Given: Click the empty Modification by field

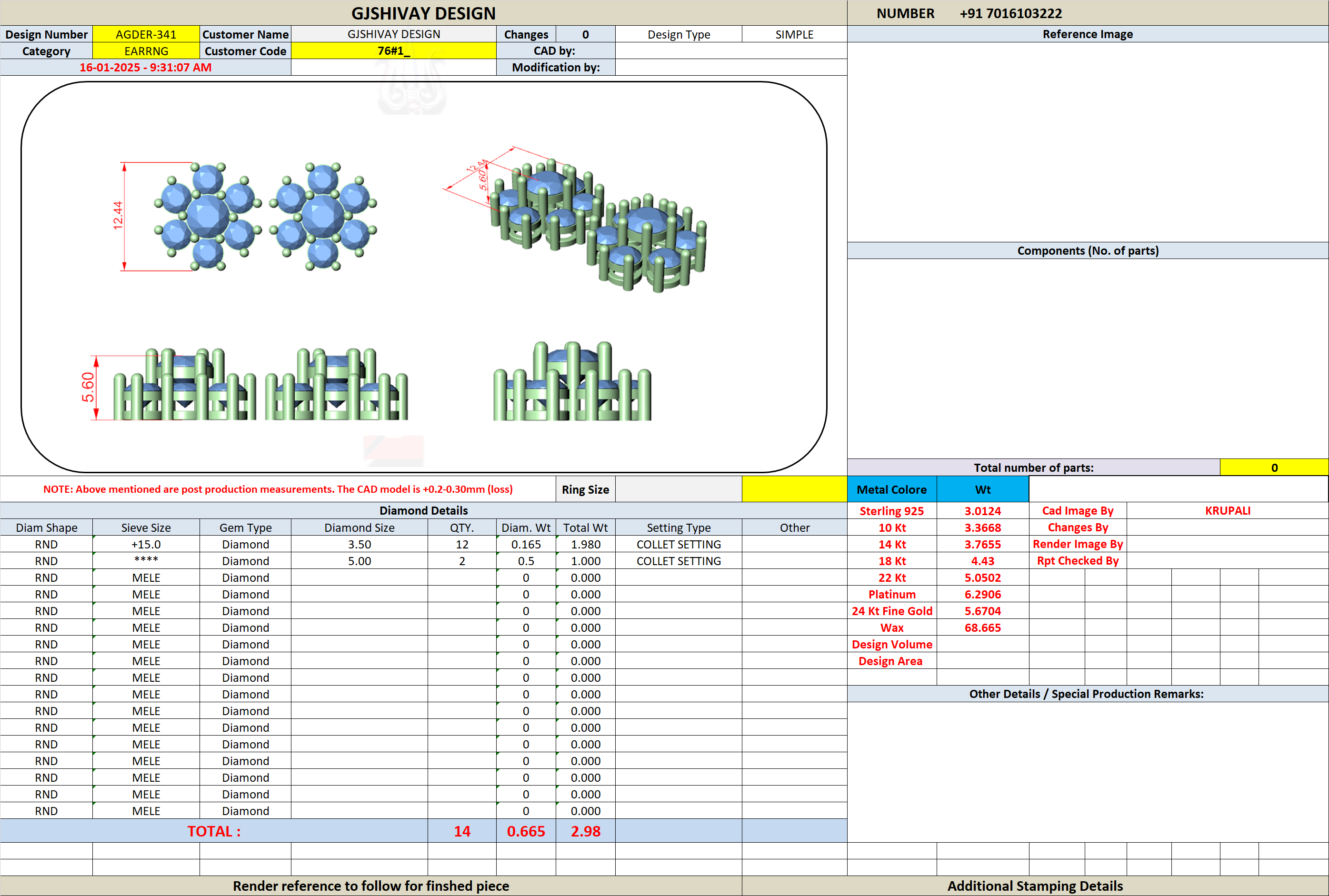Looking at the screenshot, I should click(x=731, y=68).
